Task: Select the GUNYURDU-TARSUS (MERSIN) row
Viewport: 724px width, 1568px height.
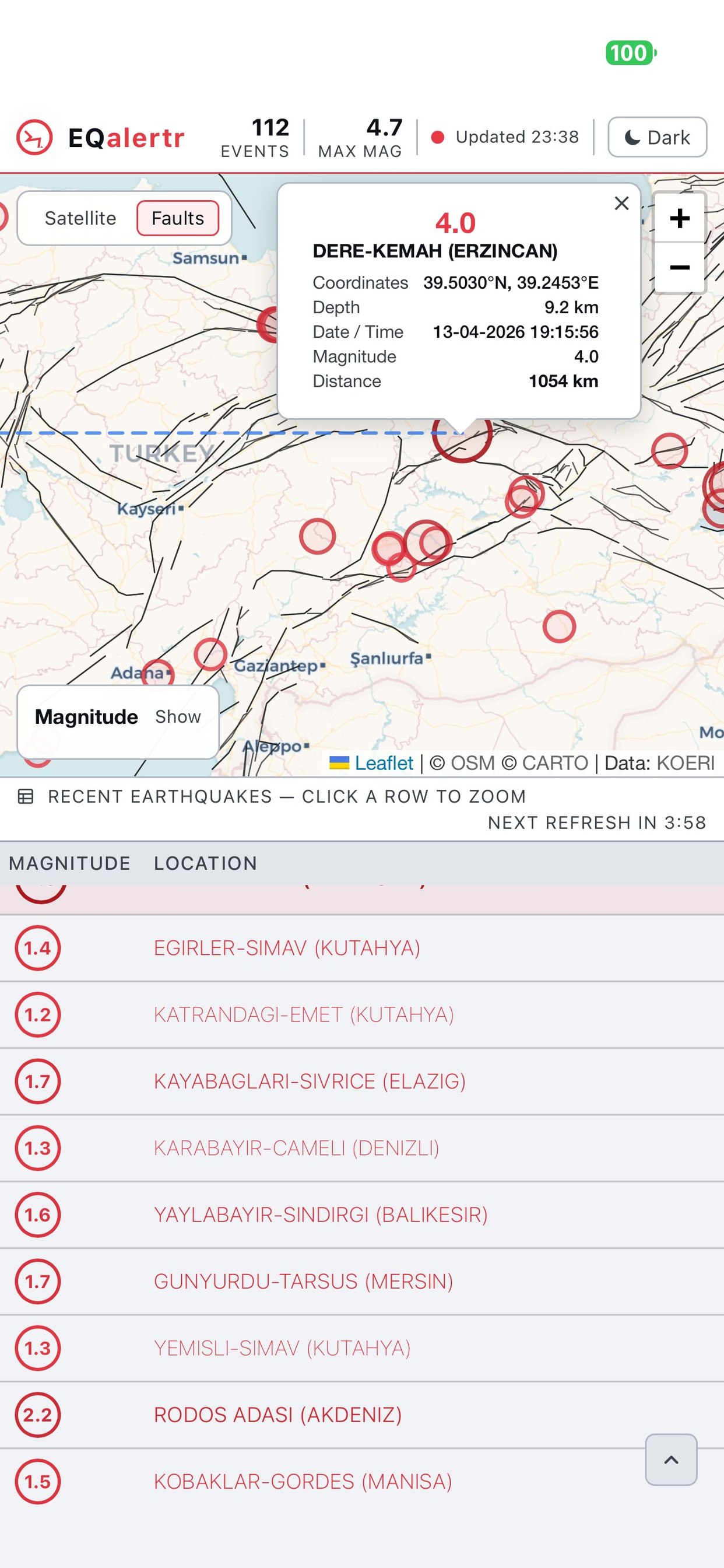Action: tap(362, 1282)
